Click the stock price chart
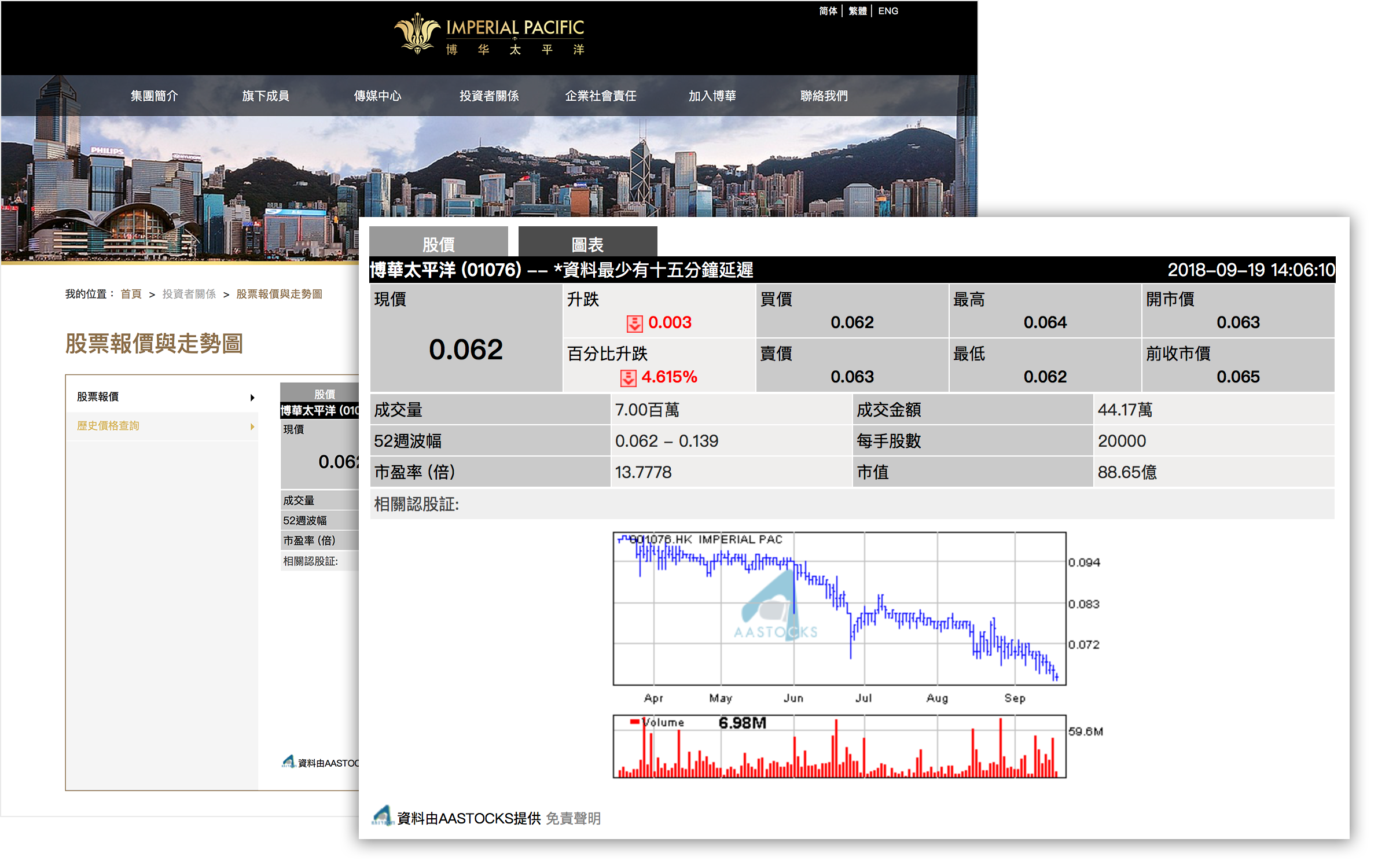The width and height of the screenshot is (1389, 868). point(839,609)
